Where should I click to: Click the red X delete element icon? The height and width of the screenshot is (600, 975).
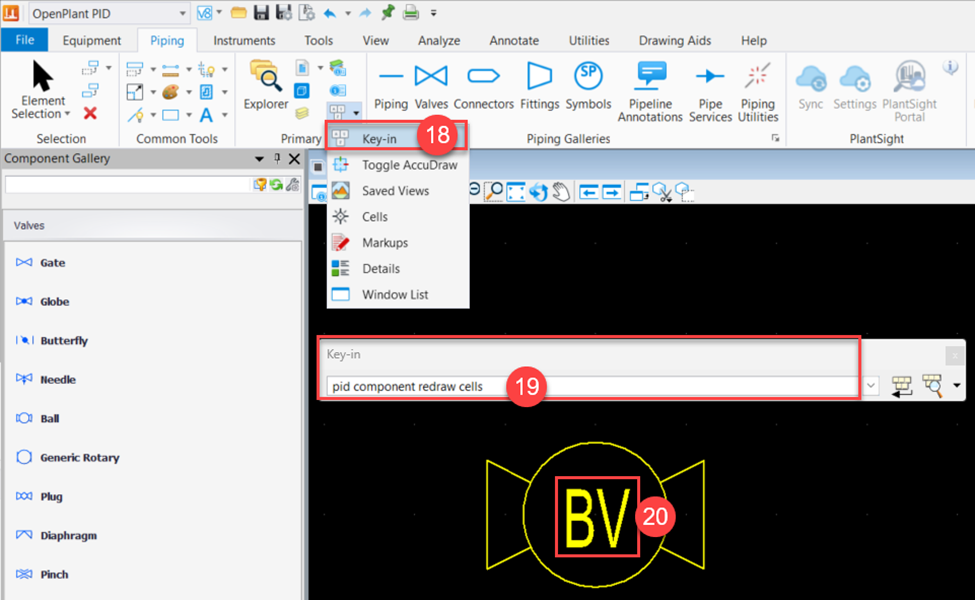pyautogui.click(x=90, y=113)
